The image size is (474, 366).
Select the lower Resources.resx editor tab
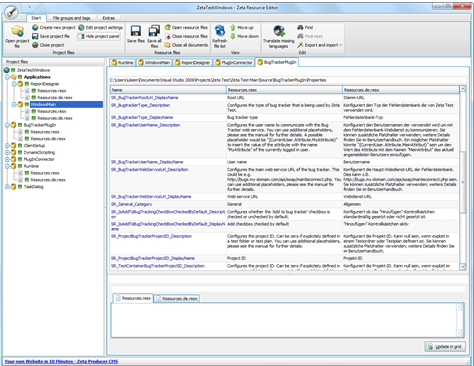pyautogui.click(x=133, y=298)
